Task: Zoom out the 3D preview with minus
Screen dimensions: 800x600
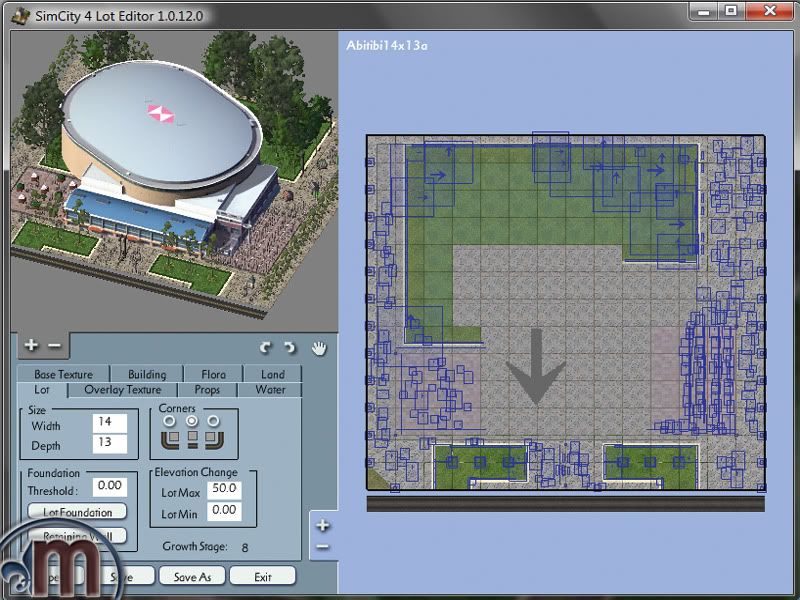Action: (x=55, y=346)
